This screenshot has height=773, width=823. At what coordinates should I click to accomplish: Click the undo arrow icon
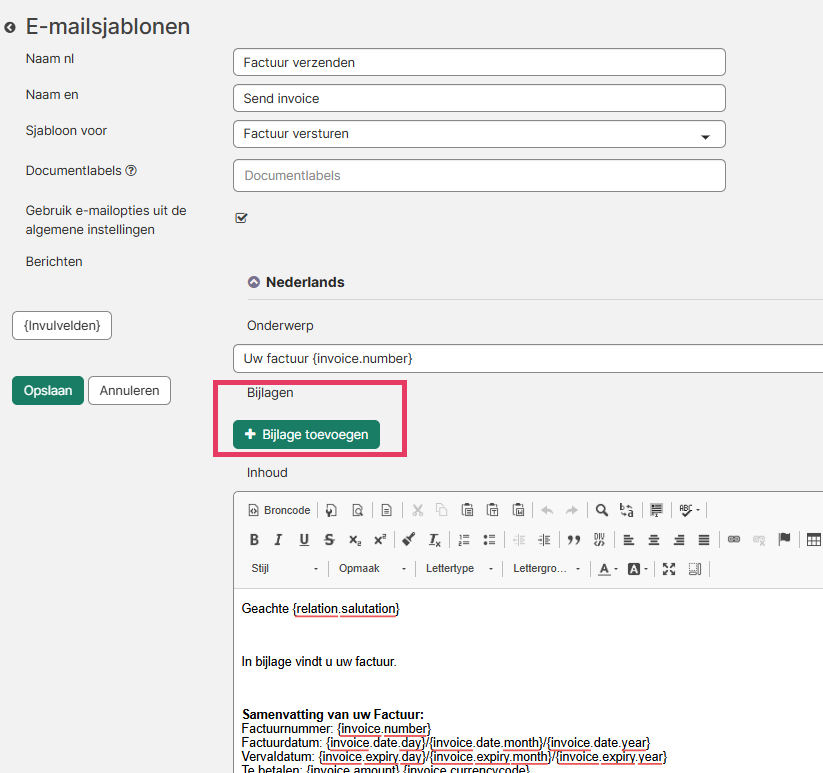547,510
